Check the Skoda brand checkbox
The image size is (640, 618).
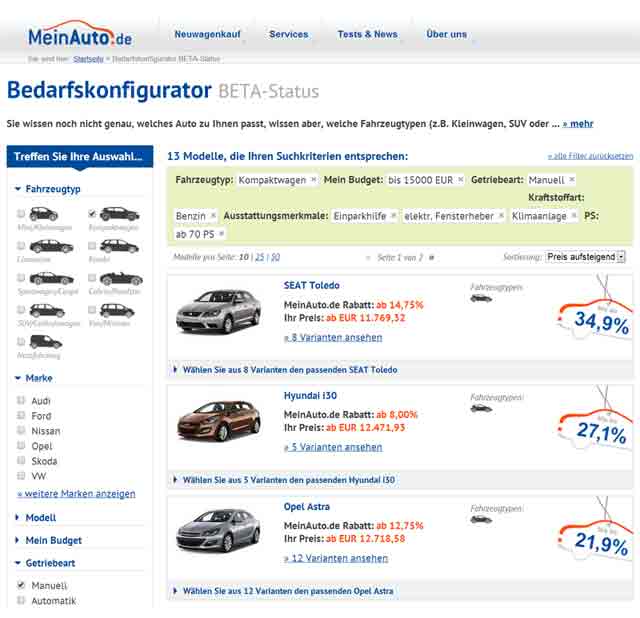(21, 460)
